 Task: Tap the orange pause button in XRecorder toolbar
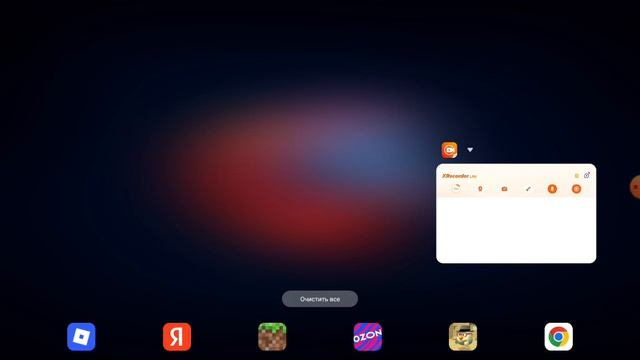(552, 189)
